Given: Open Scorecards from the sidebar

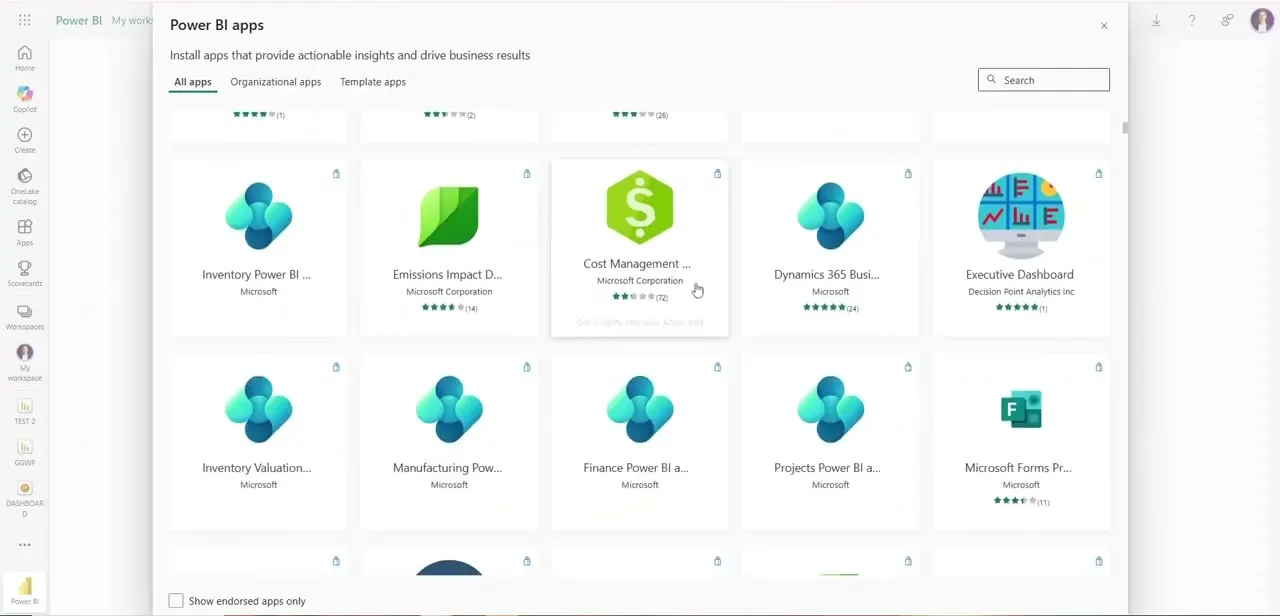Looking at the screenshot, I should point(25,273).
